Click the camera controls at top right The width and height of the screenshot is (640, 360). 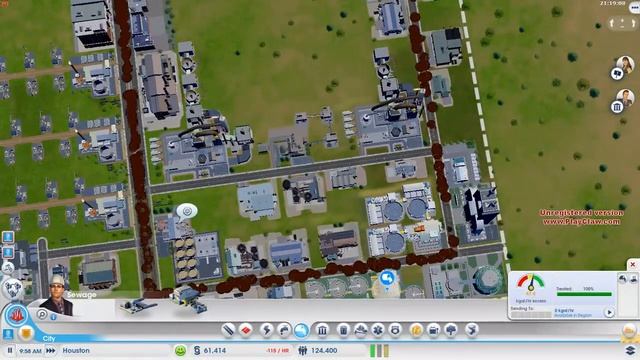tap(622, 24)
